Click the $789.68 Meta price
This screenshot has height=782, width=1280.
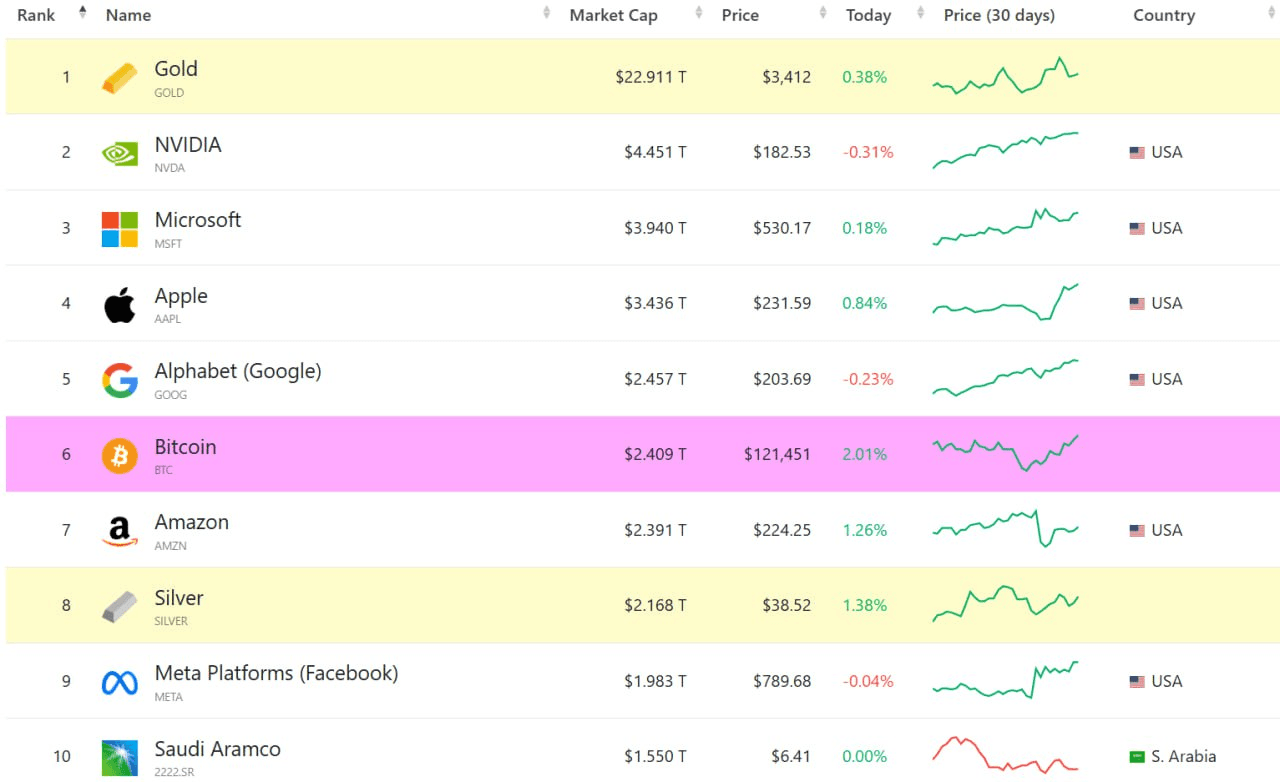click(782, 682)
